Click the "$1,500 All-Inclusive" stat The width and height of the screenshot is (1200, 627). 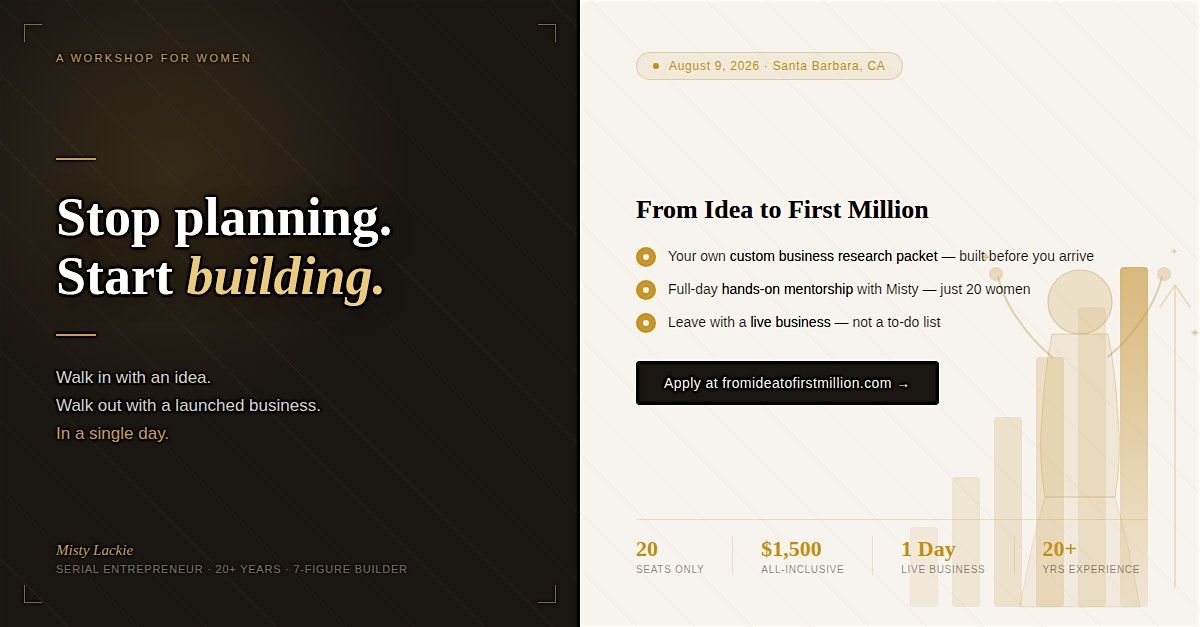(801, 558)
